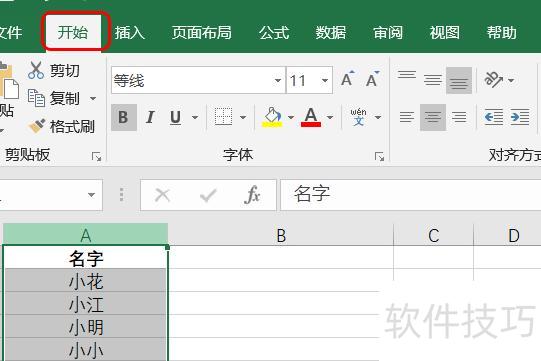Set bottom vertical alignment
This screenshot has height=361, width=541.
pyautogui.click(x=459, y=80)
